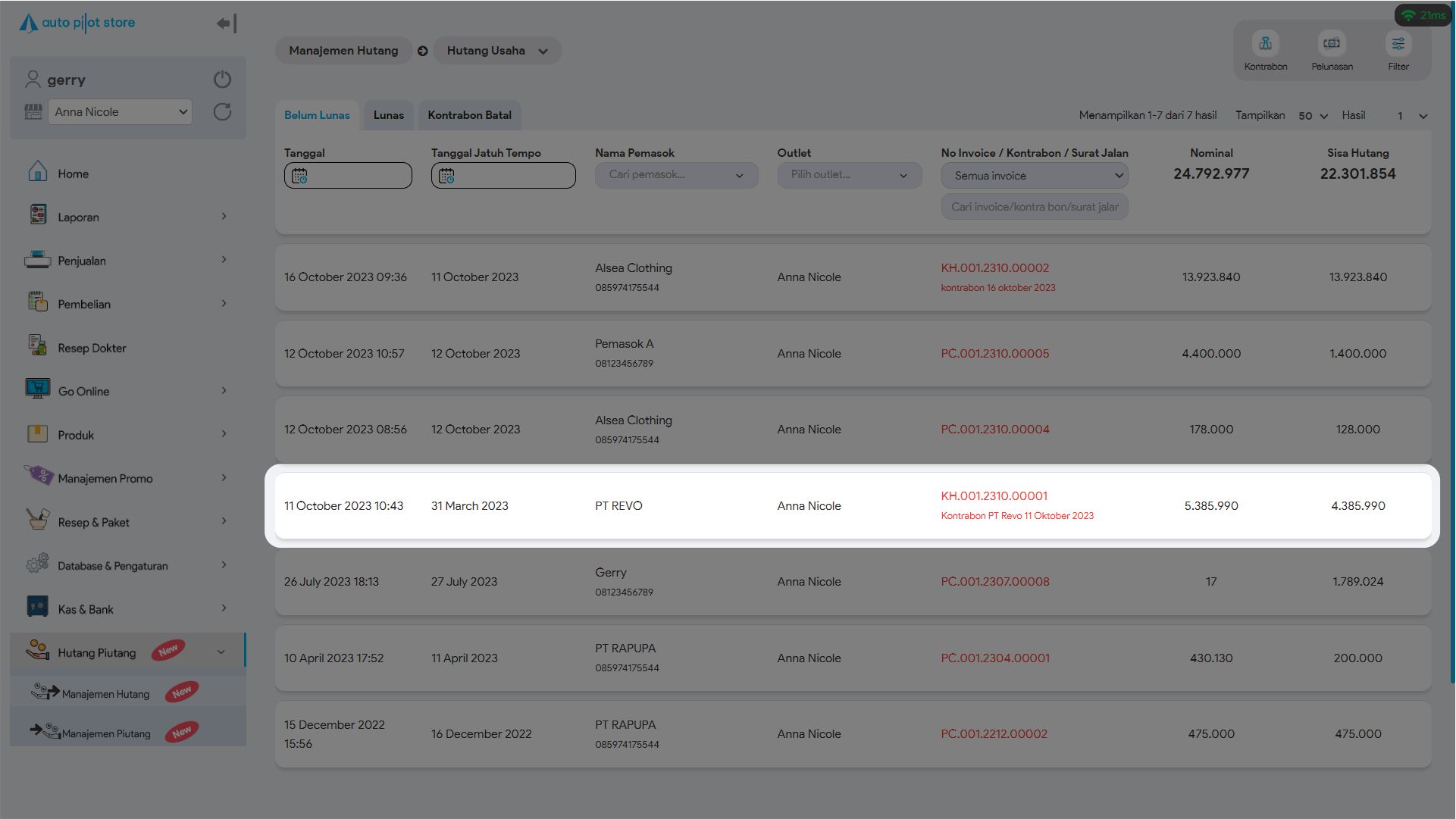The height and width of the screenshot is (819, 1456).
Task: Click the Kontrabon icon at top right
Action: pyautogui.click(x=1265, y=44)
